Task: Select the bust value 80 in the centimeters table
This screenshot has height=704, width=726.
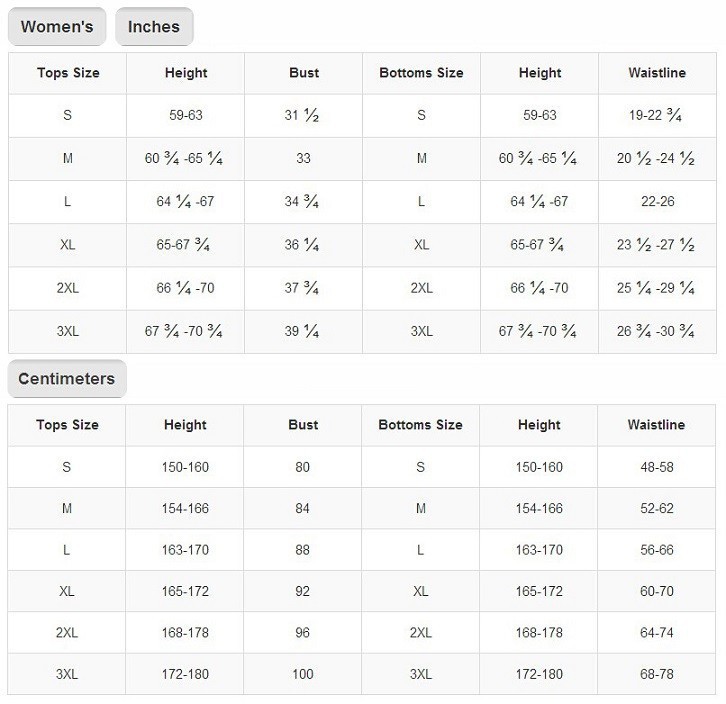Action: (302, 467)
